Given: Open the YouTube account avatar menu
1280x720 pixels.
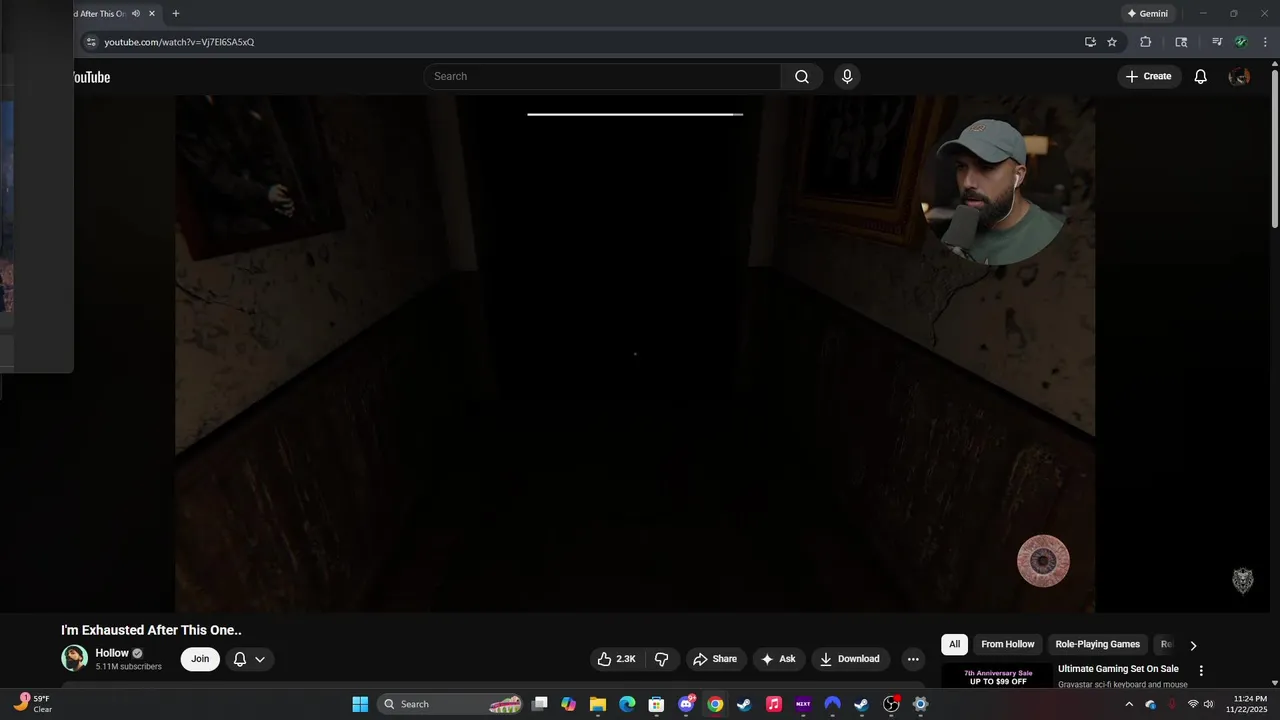Looking at the screenshot, I should [x=1239, y=77].
